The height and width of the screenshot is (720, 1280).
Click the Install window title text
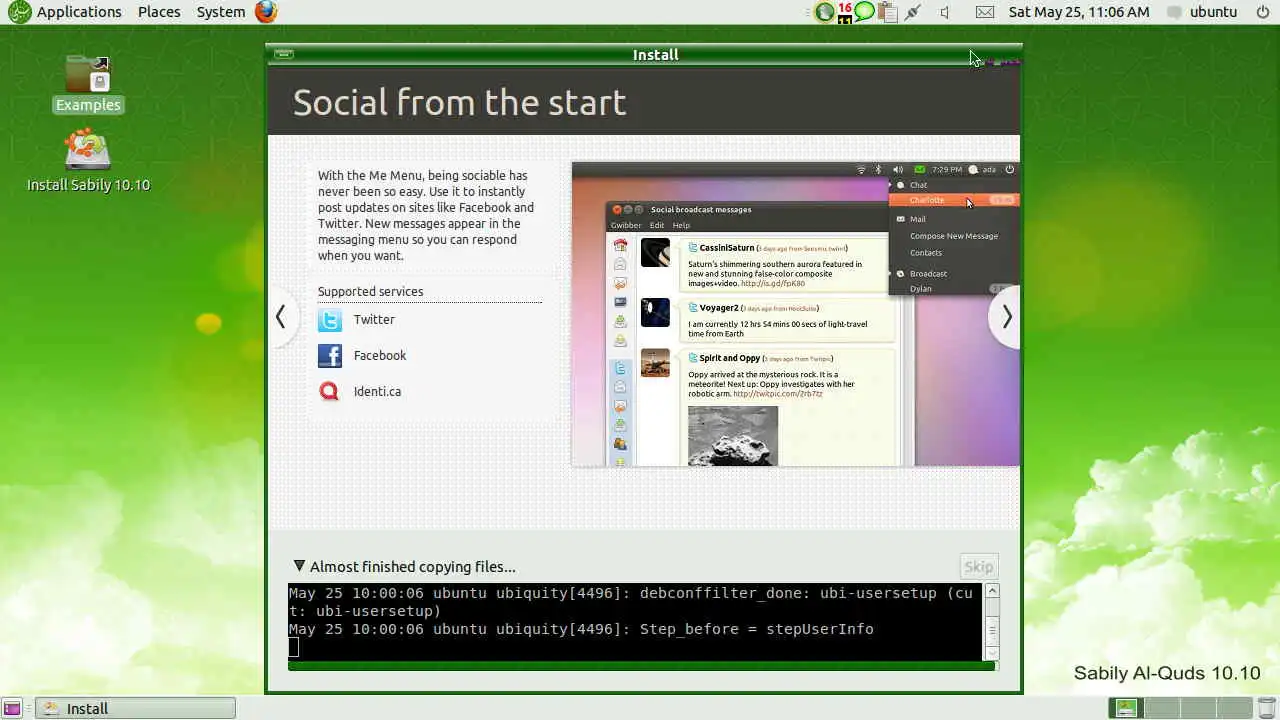pos(656,55)
